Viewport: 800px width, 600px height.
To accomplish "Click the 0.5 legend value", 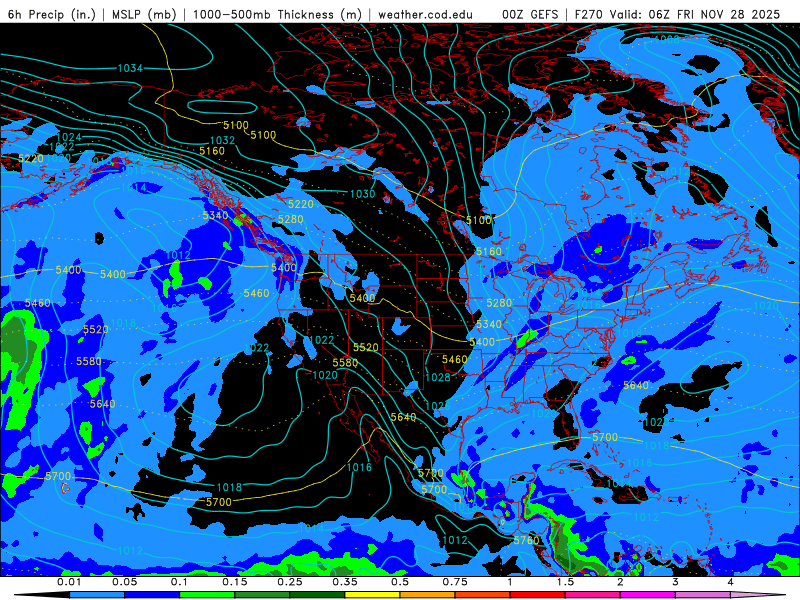I will click(400, 582).
